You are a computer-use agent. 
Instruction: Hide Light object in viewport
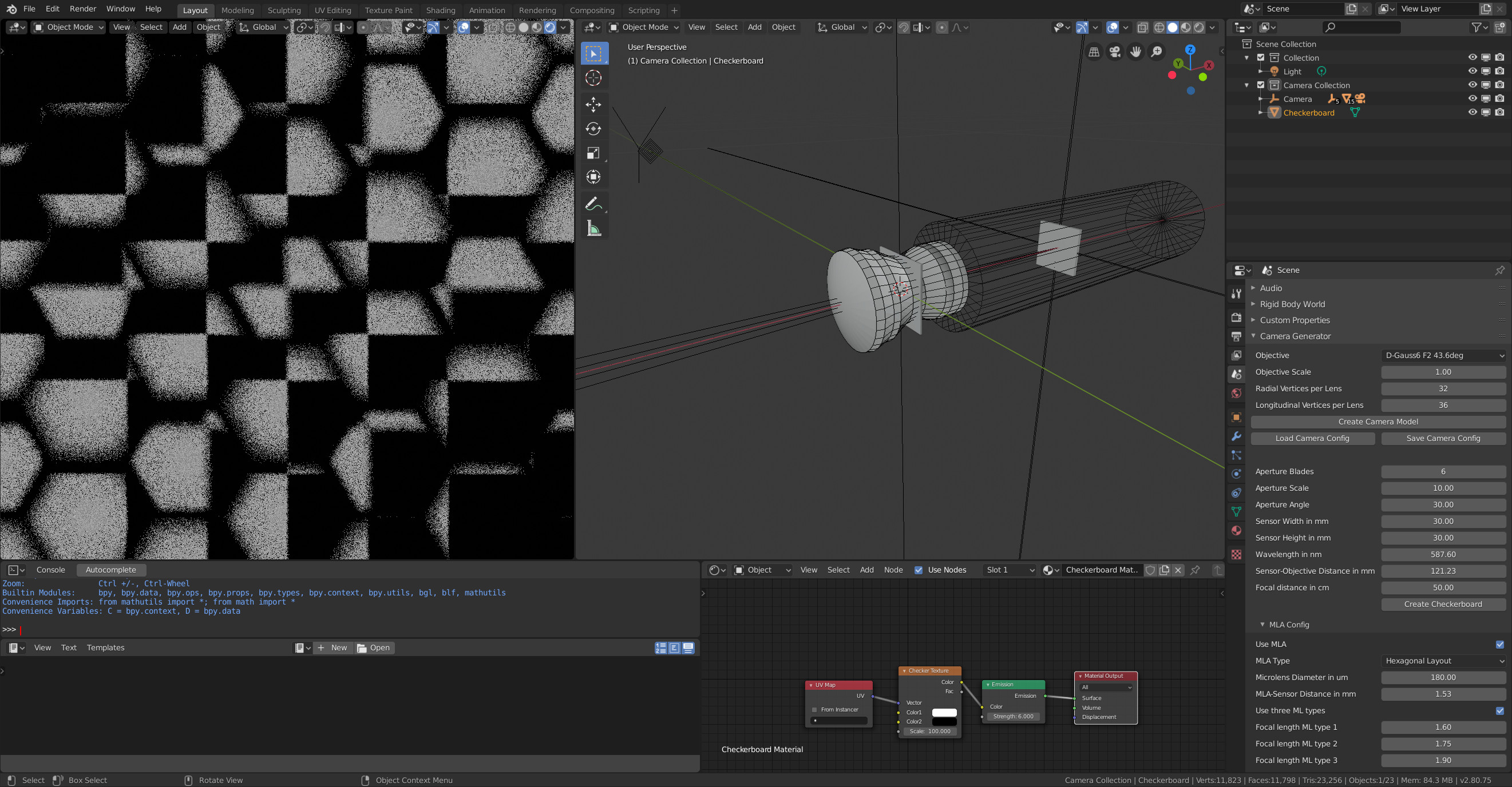(1472, 71)
